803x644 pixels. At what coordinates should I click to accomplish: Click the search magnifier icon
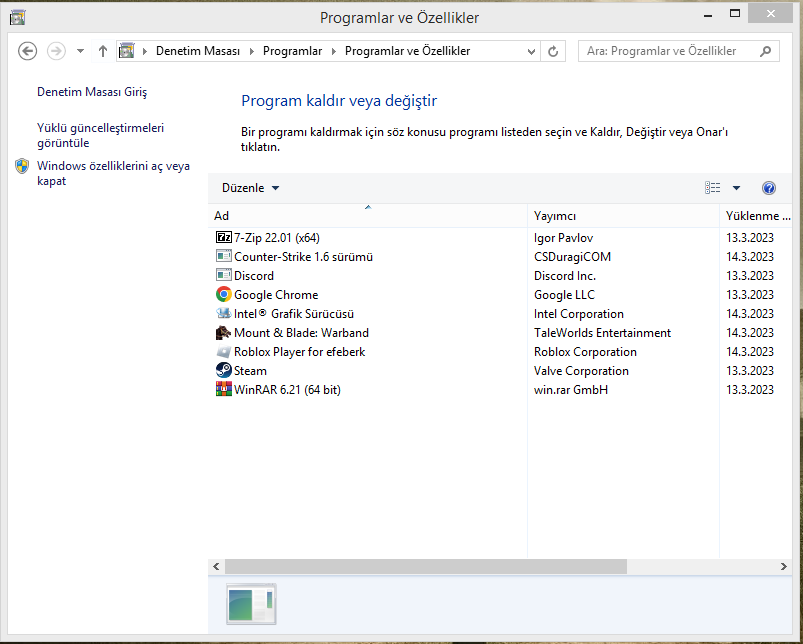pos(766,51)
